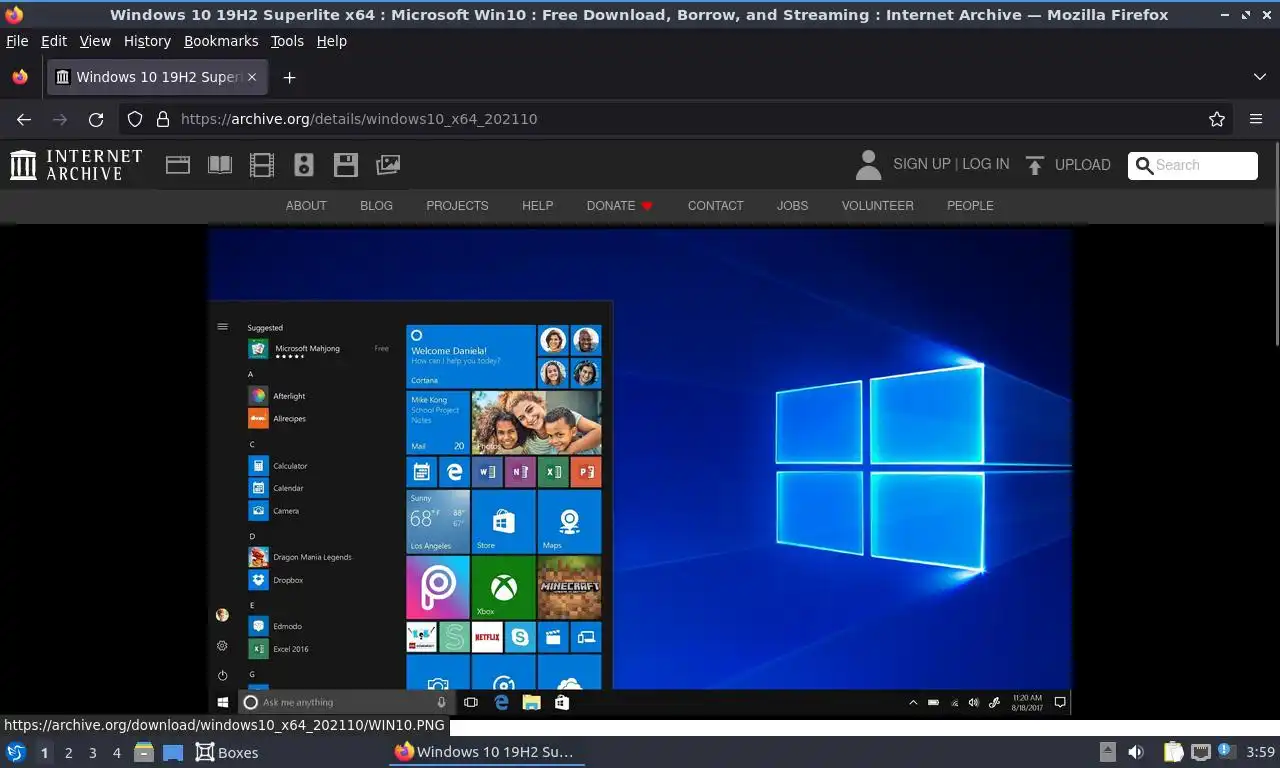Viewport: 1280px width, 768px height.
Task: Switch to the Boxes taskbar window
Action: (x=227, y=753)
